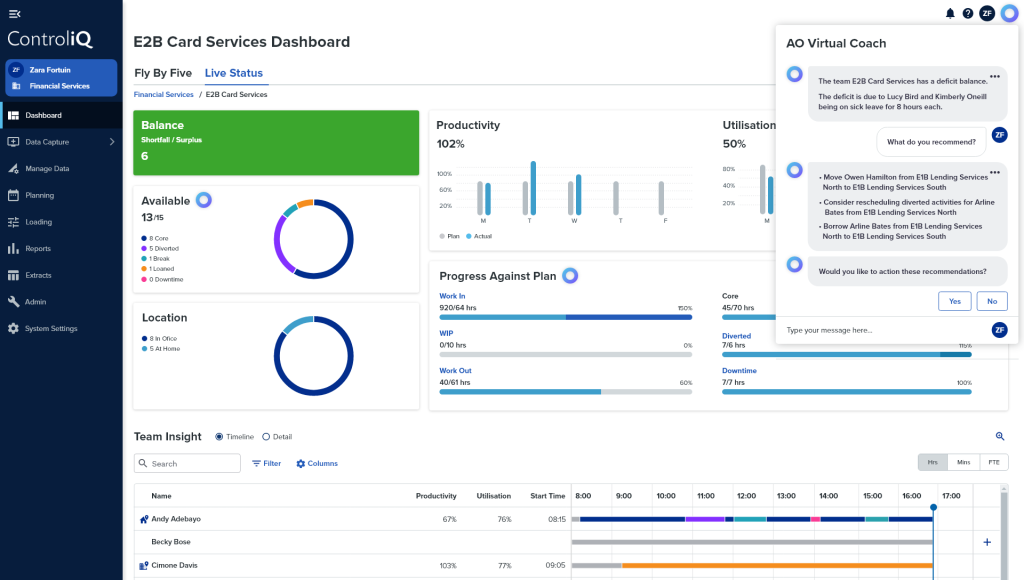This screenshot has width=1024, height=580.
Task: Click Yes to action recommendations
Action: click(x=955, y=301)
